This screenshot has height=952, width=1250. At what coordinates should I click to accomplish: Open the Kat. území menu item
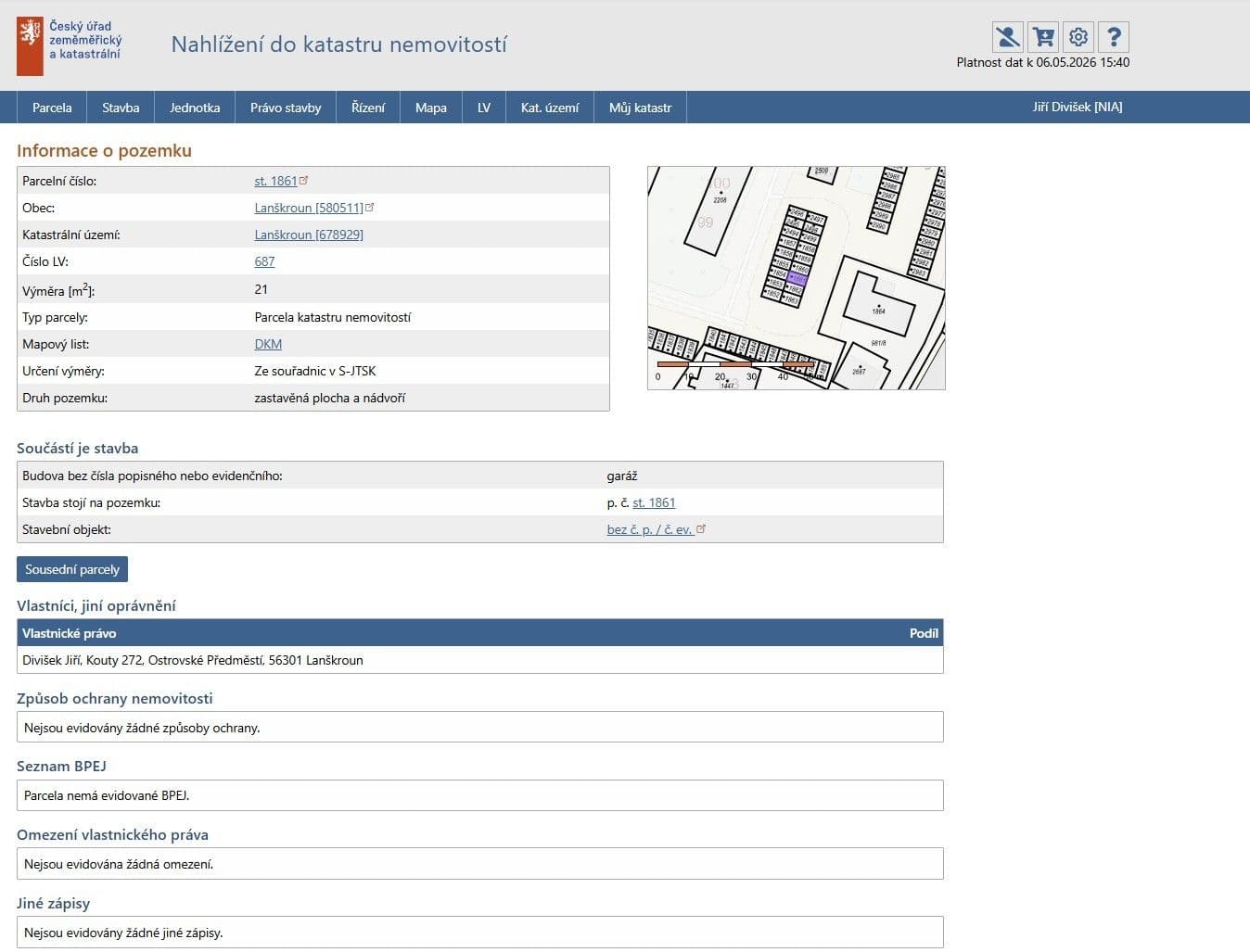coord(550,108)
